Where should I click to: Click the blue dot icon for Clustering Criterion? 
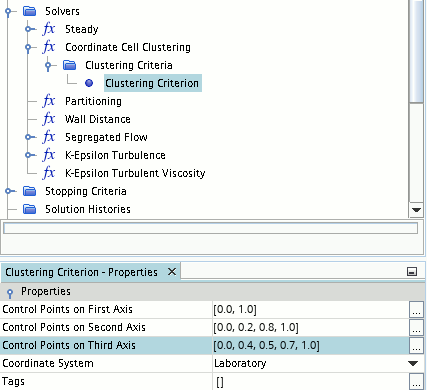(89, 83)
